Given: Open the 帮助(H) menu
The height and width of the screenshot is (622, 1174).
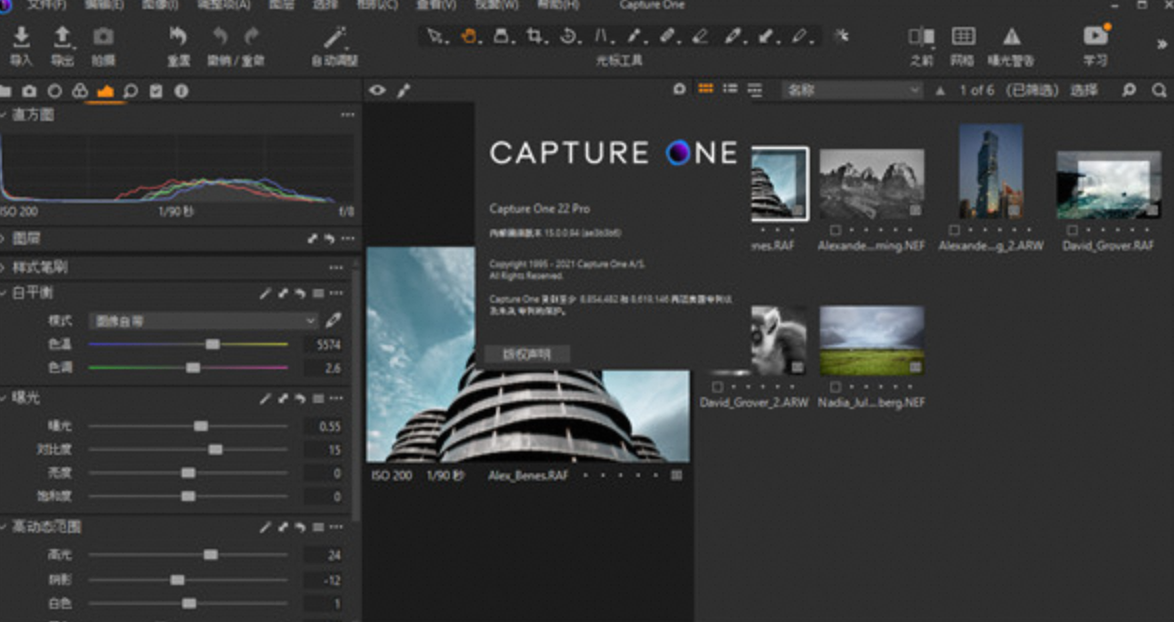Looking at the screenshot, I should pyautogui.click(x=558, y=5).
